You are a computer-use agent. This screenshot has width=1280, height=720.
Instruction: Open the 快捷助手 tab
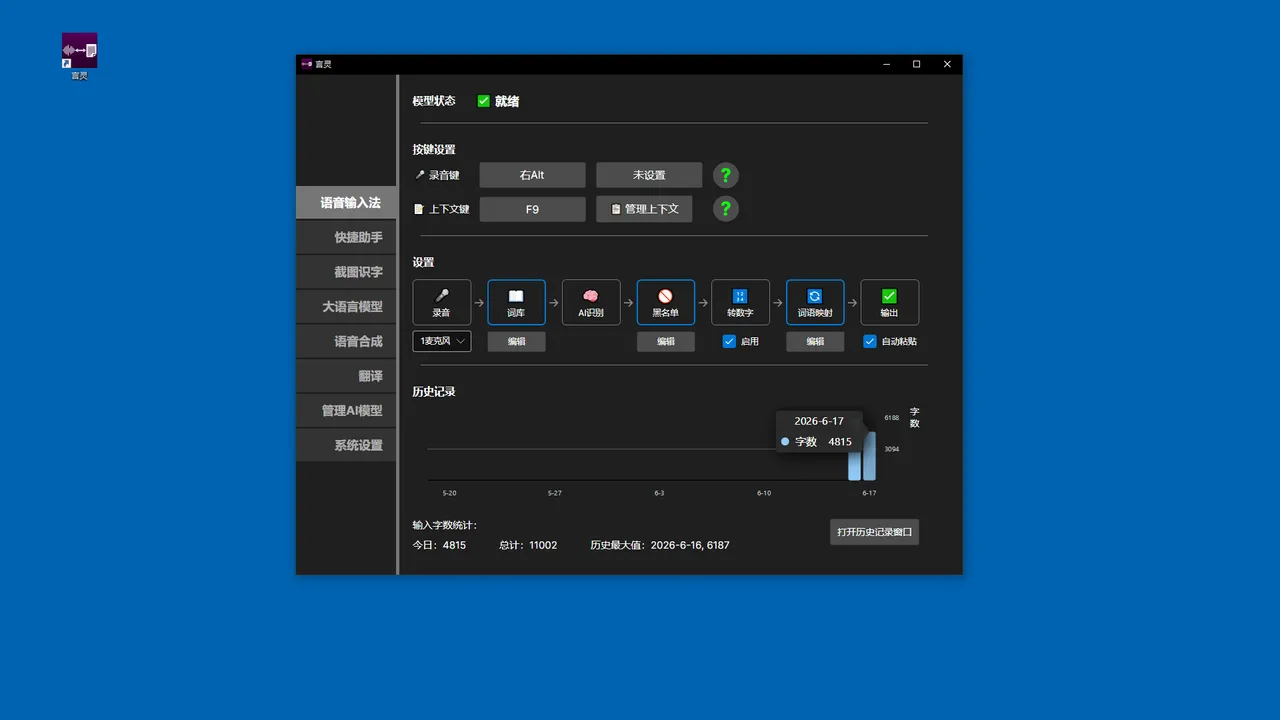[x=346, y=238]
